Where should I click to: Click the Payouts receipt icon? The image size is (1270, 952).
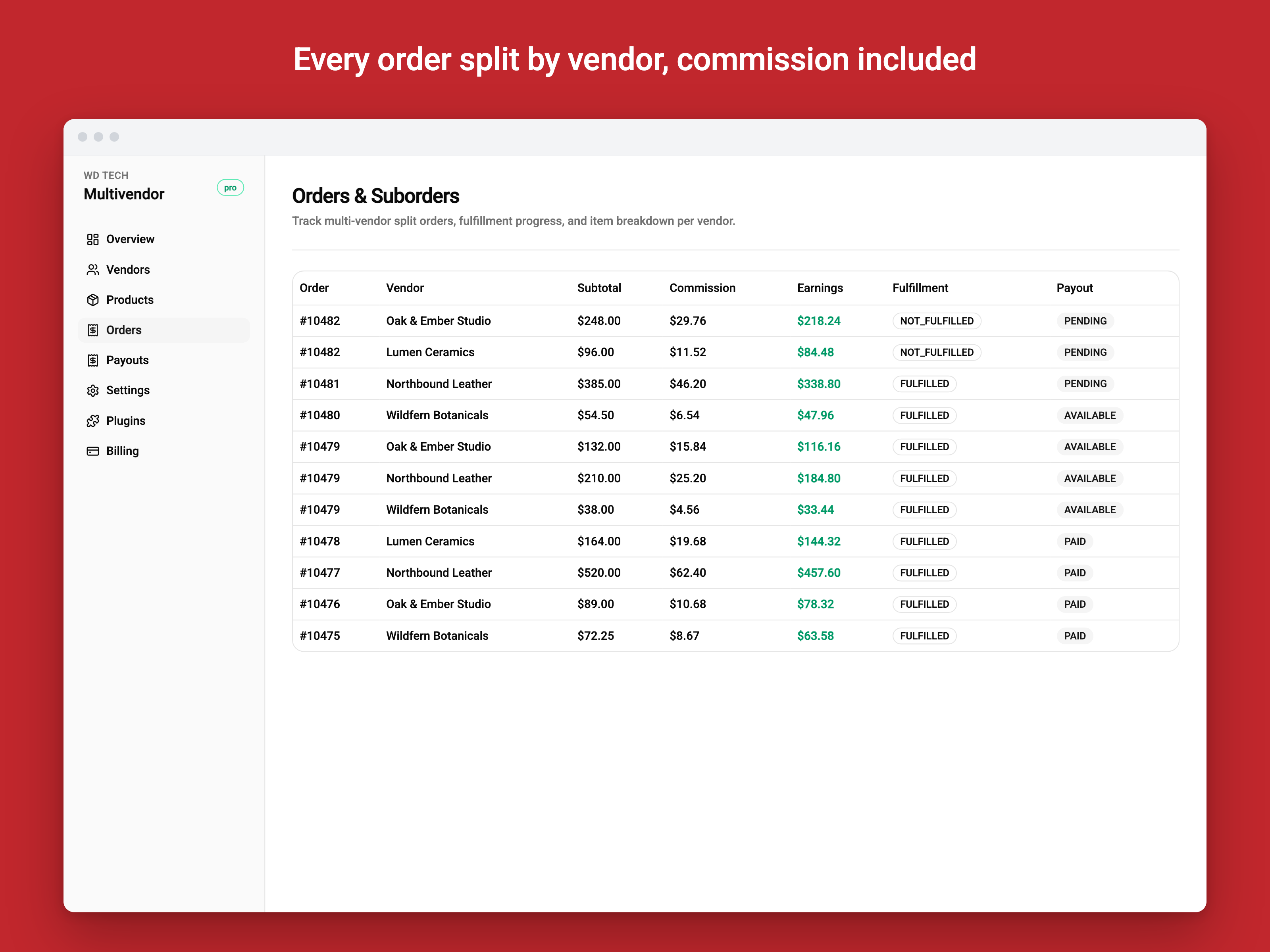[92, 360]
